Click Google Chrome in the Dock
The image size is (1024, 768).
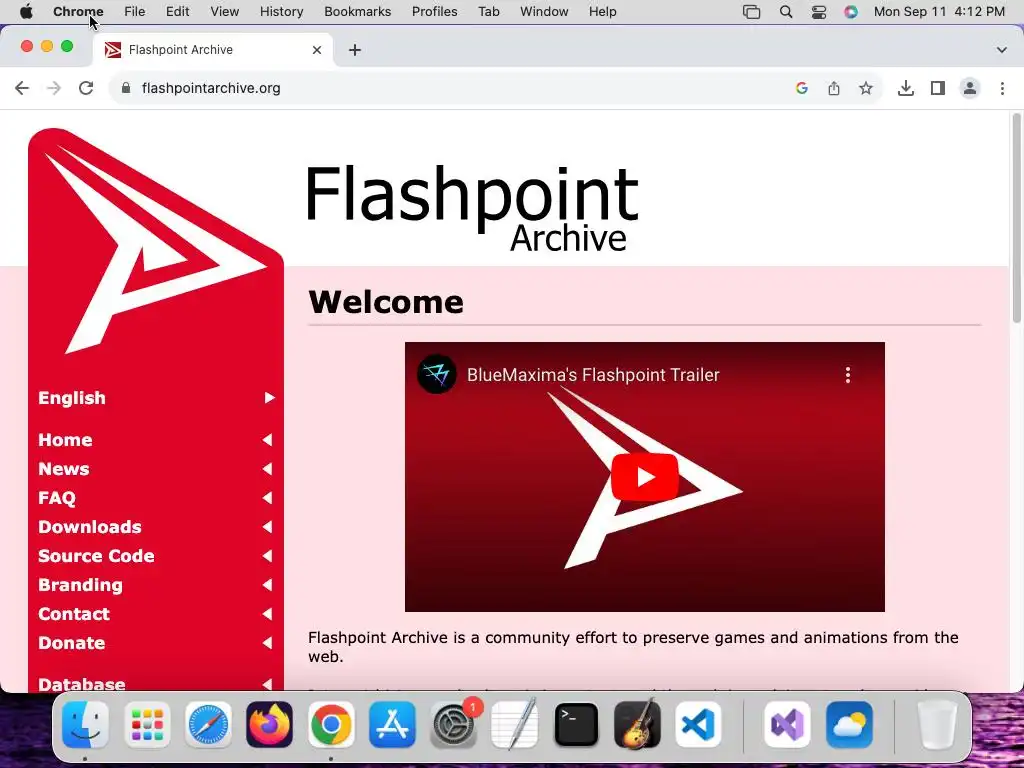[x=331, y=724]
